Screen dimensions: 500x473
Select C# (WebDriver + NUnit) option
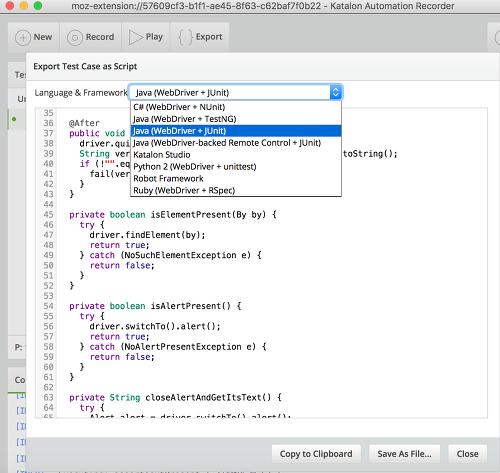236,107
